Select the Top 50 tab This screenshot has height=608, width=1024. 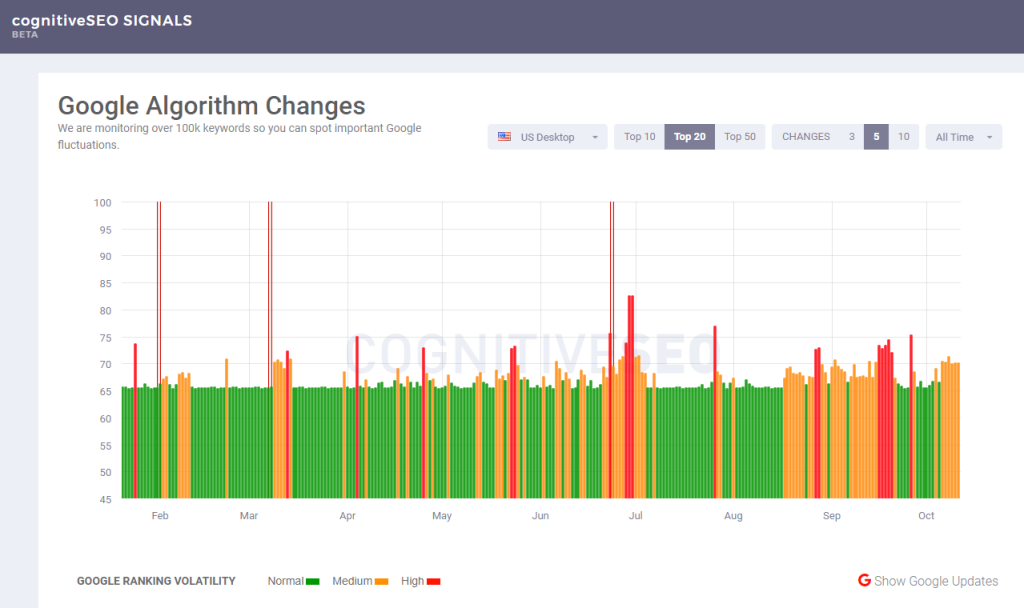pos(740,137)
